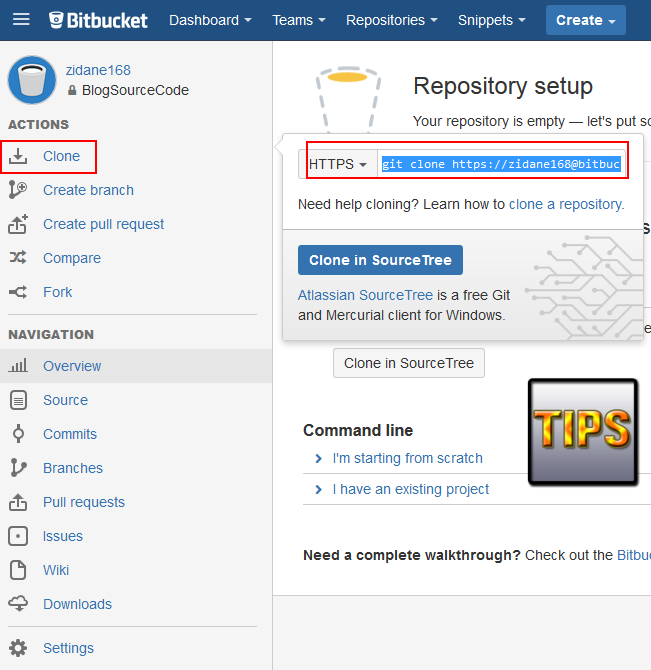Click the Pull requests upload icon
This screenshot has height=670, width=651.
(18, 502)
